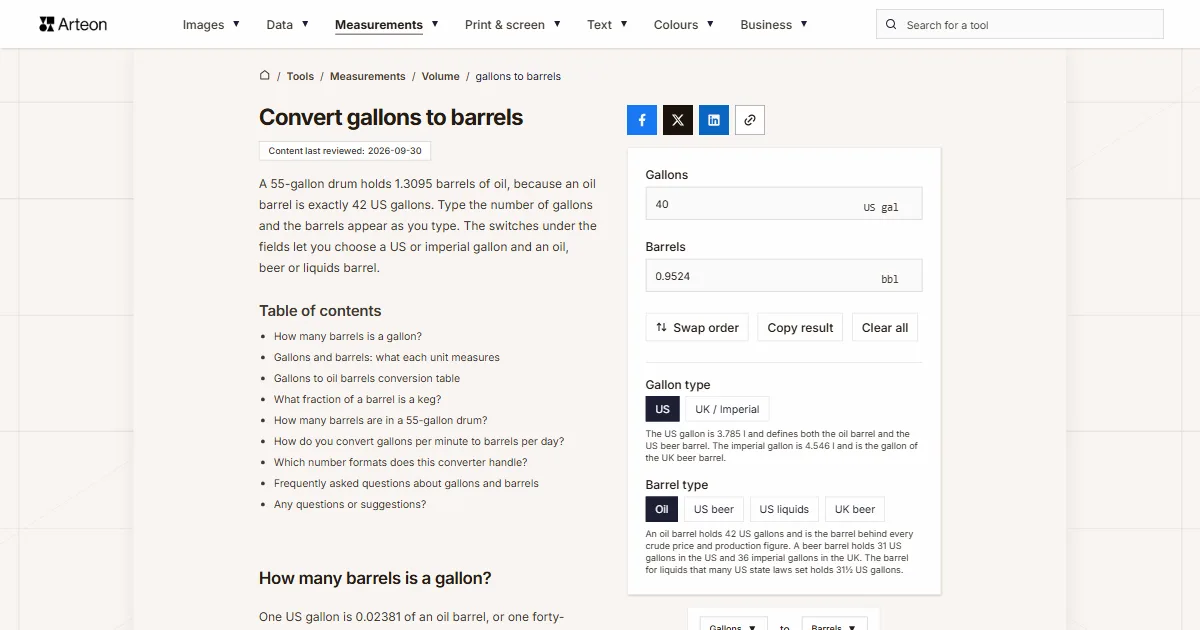Click the Swap order button

697,327
